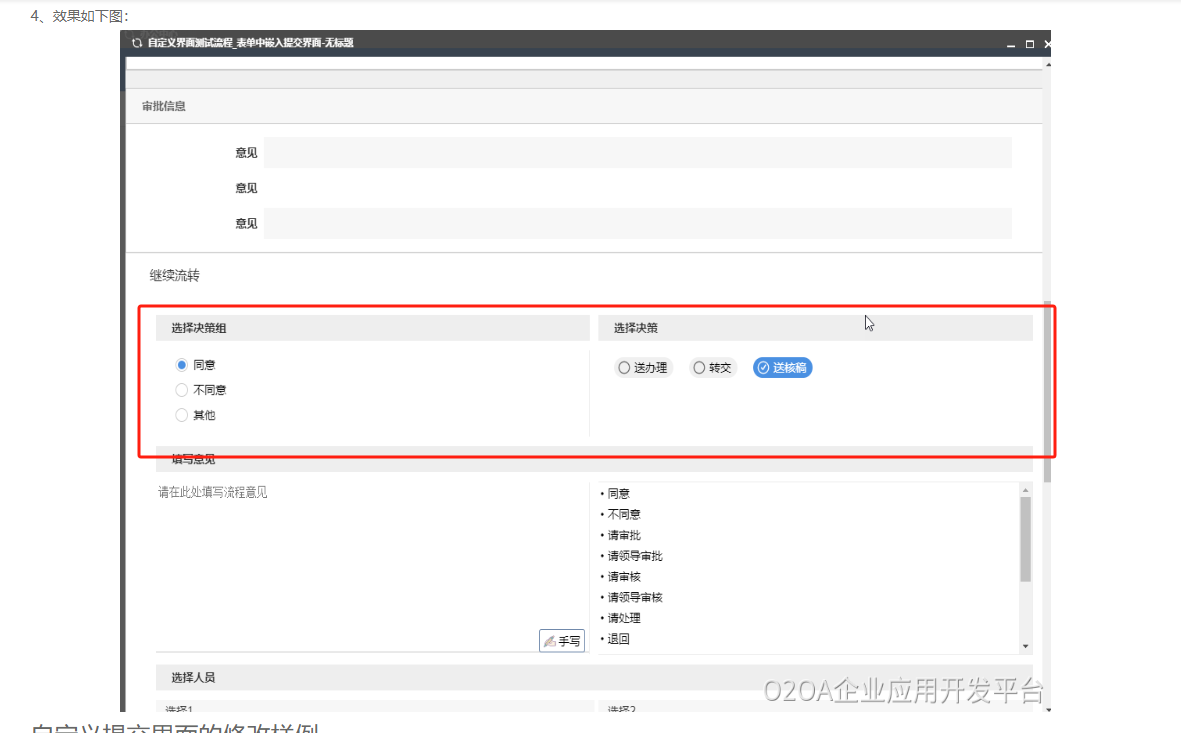Click the refresh icon in window title bar
Image resolution: width=1181 pixels, height=733 pixels.
pos(136,43)
